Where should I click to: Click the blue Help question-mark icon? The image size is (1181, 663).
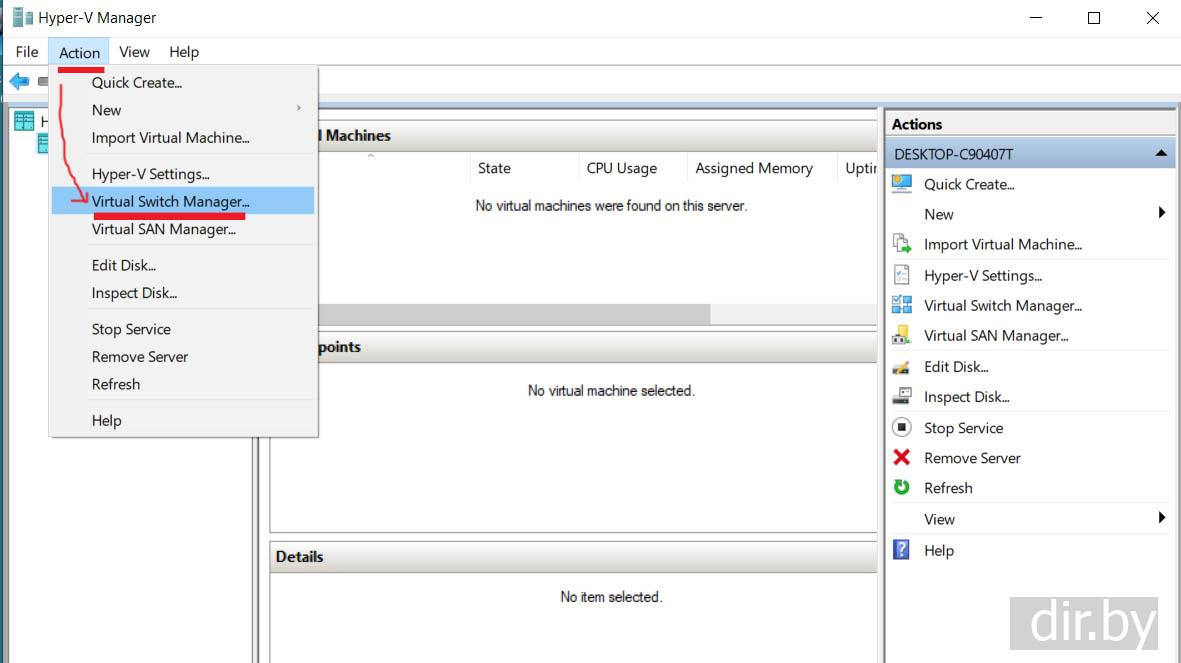(902, 550)
